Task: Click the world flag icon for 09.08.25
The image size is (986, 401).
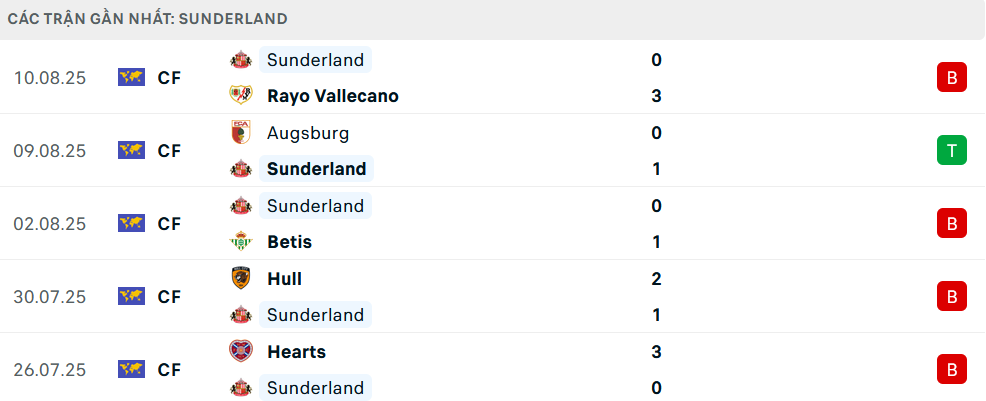Action: pos(131,151)
